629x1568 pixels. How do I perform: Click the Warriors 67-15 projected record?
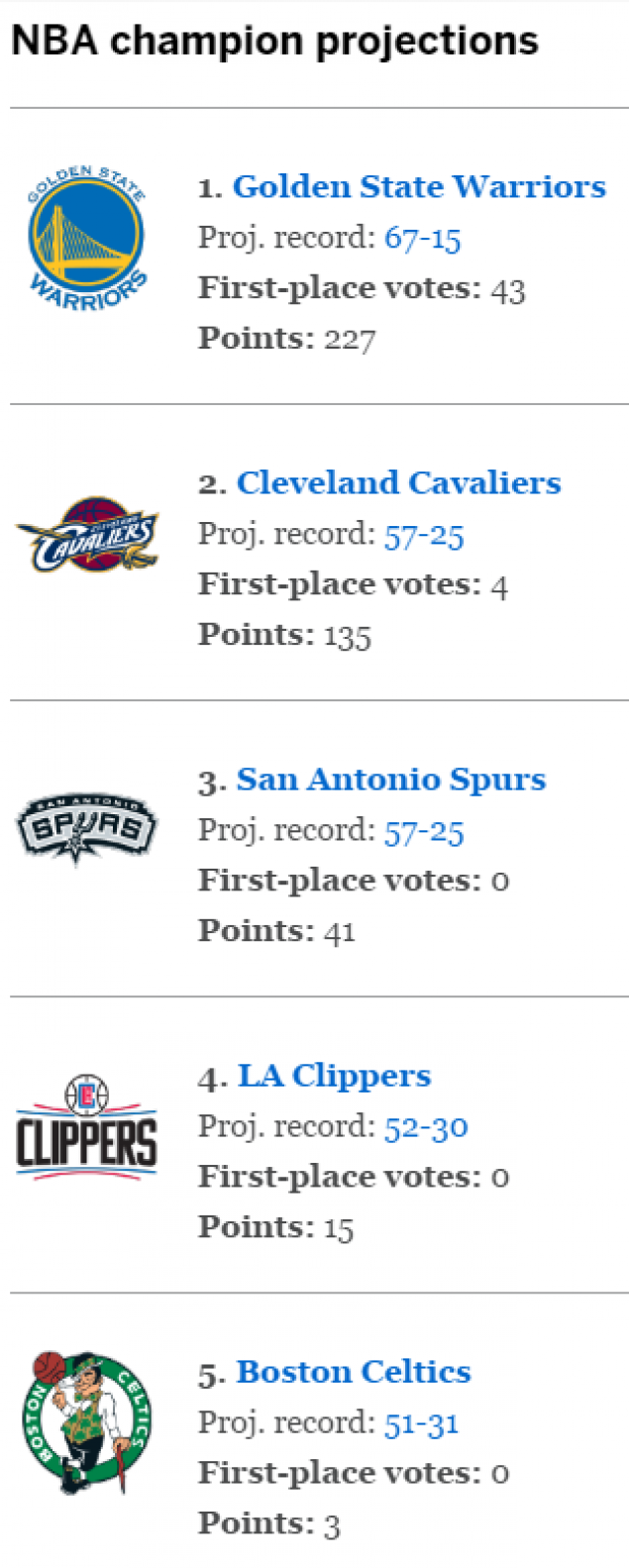(423, 238)
